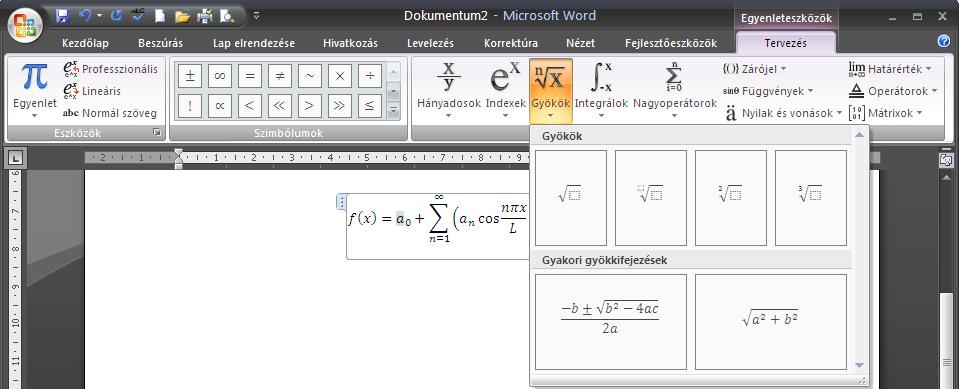
Task: Insert the quadratic formula expression
Action: pyautogui.click(x=610, y=322)
